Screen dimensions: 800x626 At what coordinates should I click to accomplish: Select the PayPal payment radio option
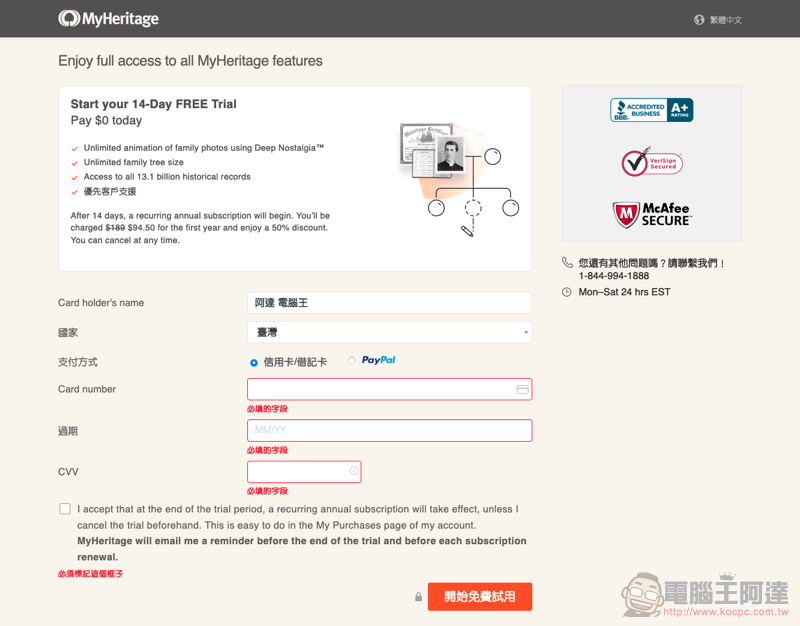pyautogui.click(x=352, y=360)
